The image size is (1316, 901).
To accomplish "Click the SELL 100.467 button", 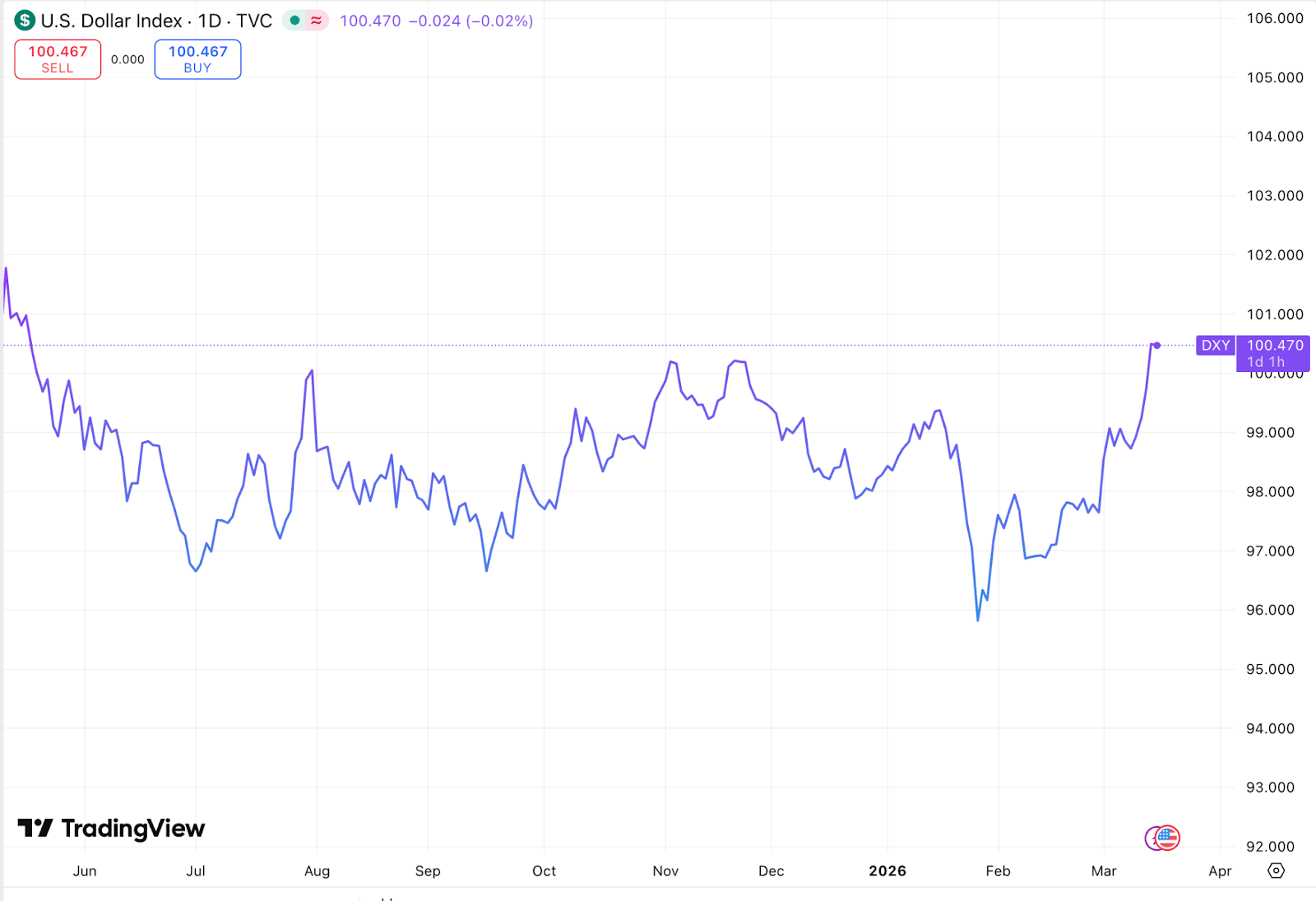I will tap(58, 59).
